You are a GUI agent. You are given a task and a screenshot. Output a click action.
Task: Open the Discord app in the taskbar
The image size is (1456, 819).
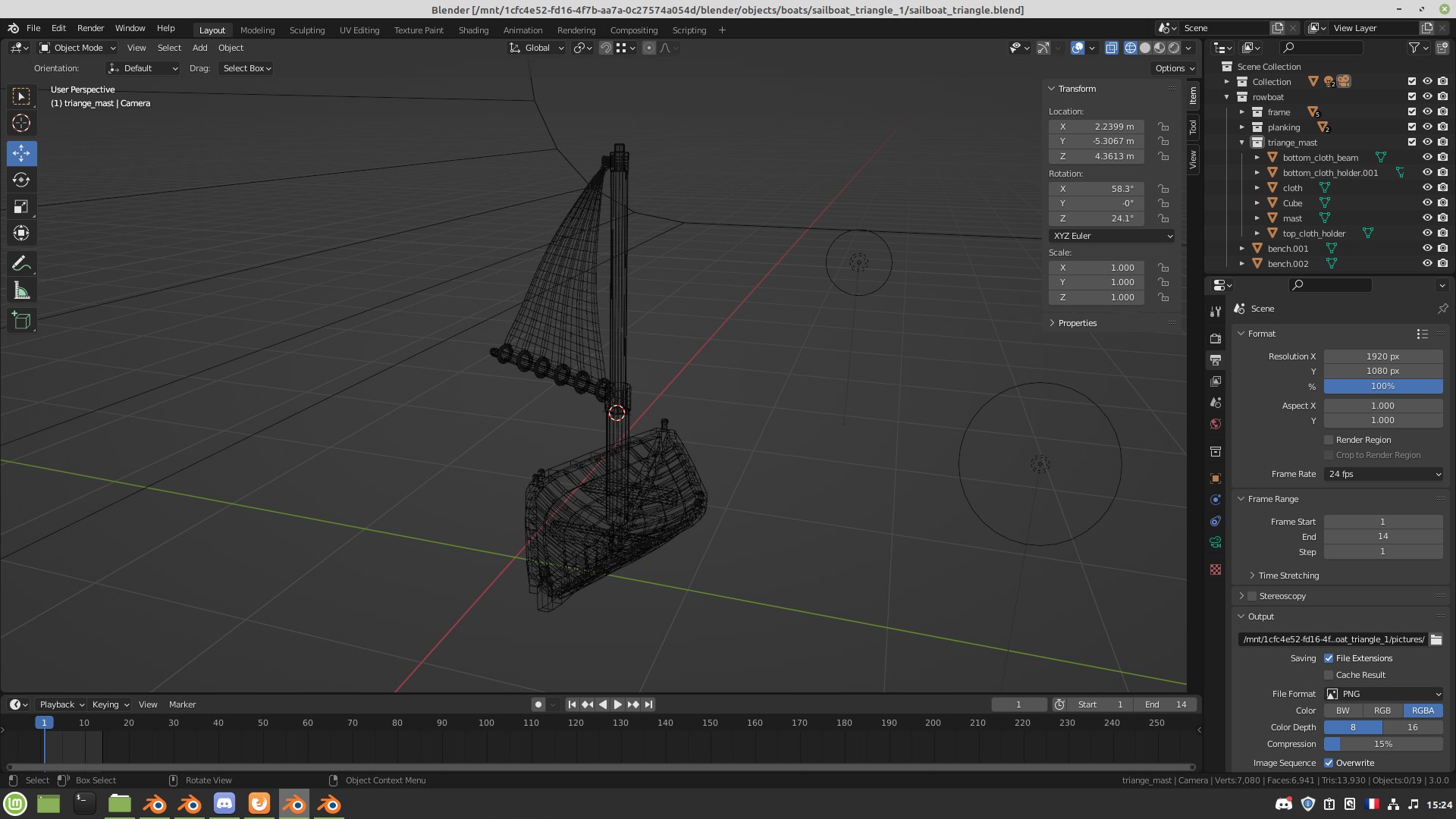click(x=224, y=803)
